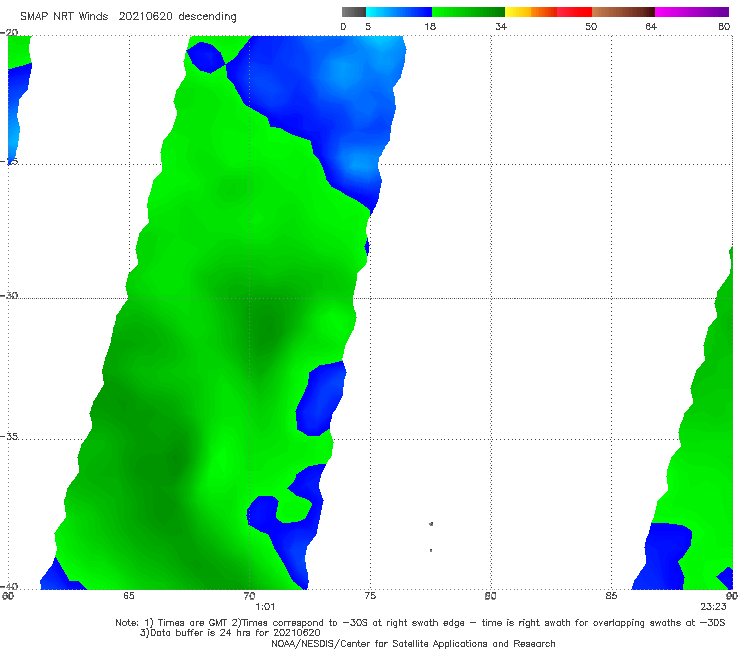Click the blue low-wind patch near 33S, 73E
This screenshot has height=650, width=740.
321,398
